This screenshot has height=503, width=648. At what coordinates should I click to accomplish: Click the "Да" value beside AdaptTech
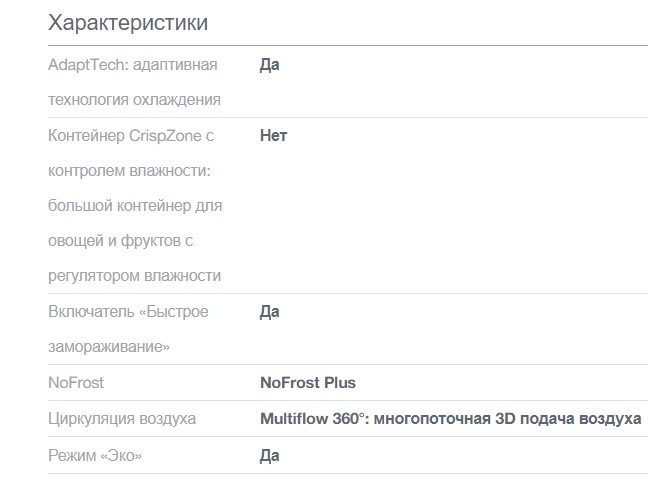pyautogui.click(x=269, y=65)
